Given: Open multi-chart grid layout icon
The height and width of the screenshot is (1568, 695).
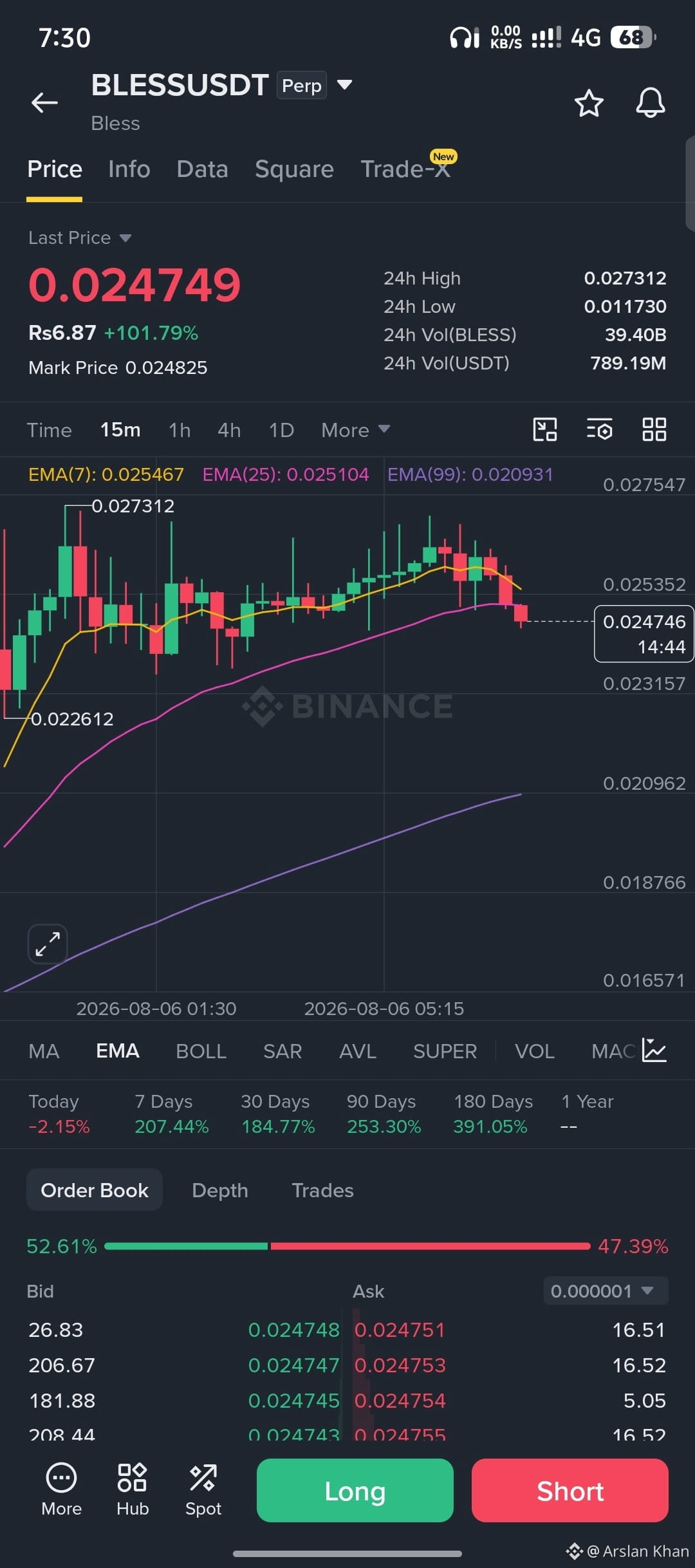Looking at the screenshot, I should [x=654, y=429].
